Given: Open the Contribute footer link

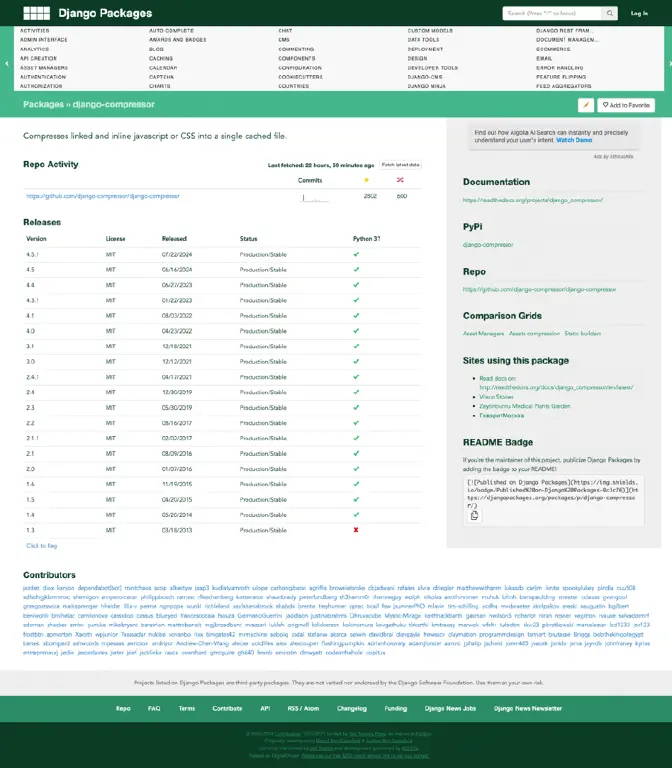Looking at the screenshot, I should click(227, 708).
